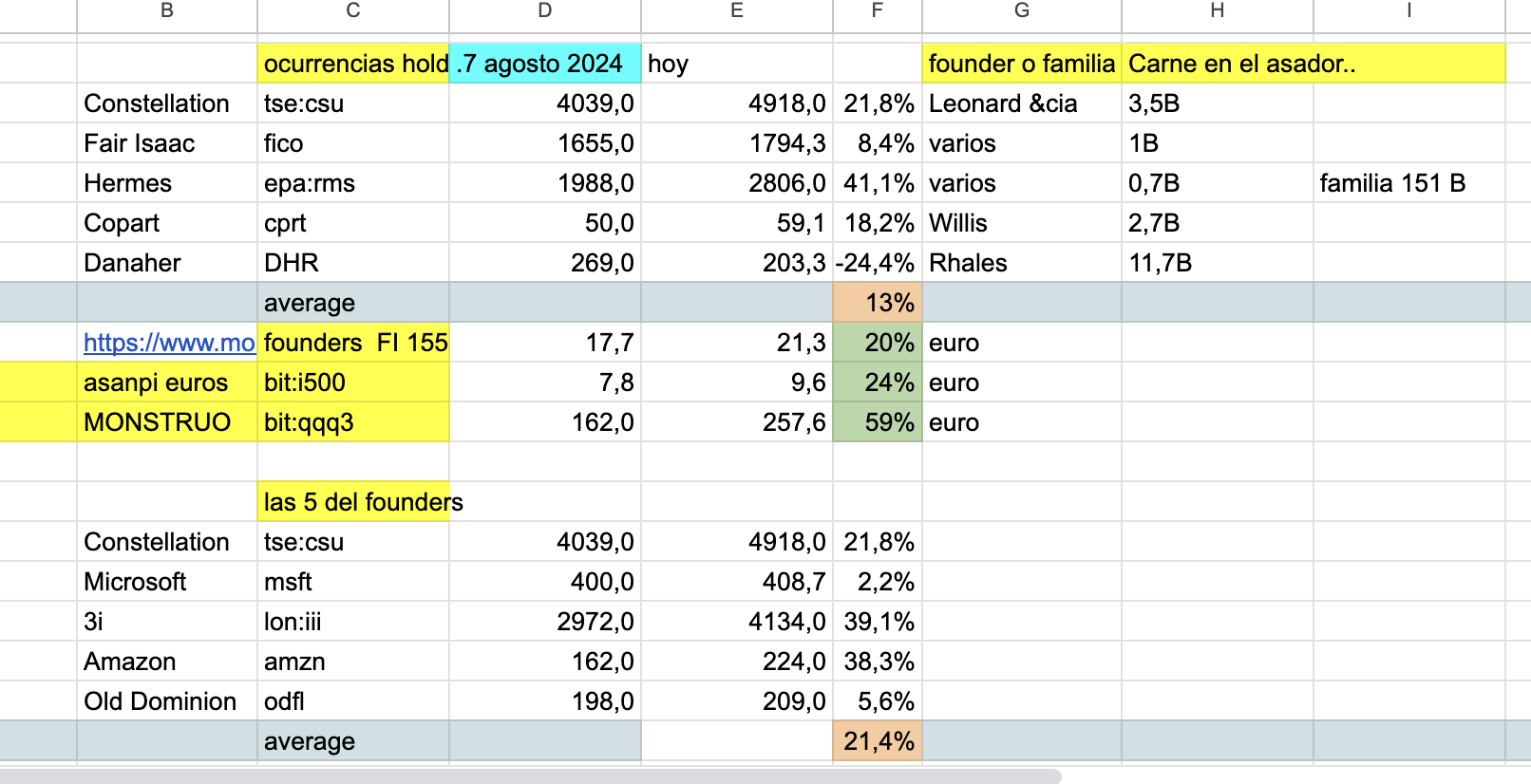Select the '21,4%' average cell
This screenshot has width=1531, height=784.
click(878, 741)
